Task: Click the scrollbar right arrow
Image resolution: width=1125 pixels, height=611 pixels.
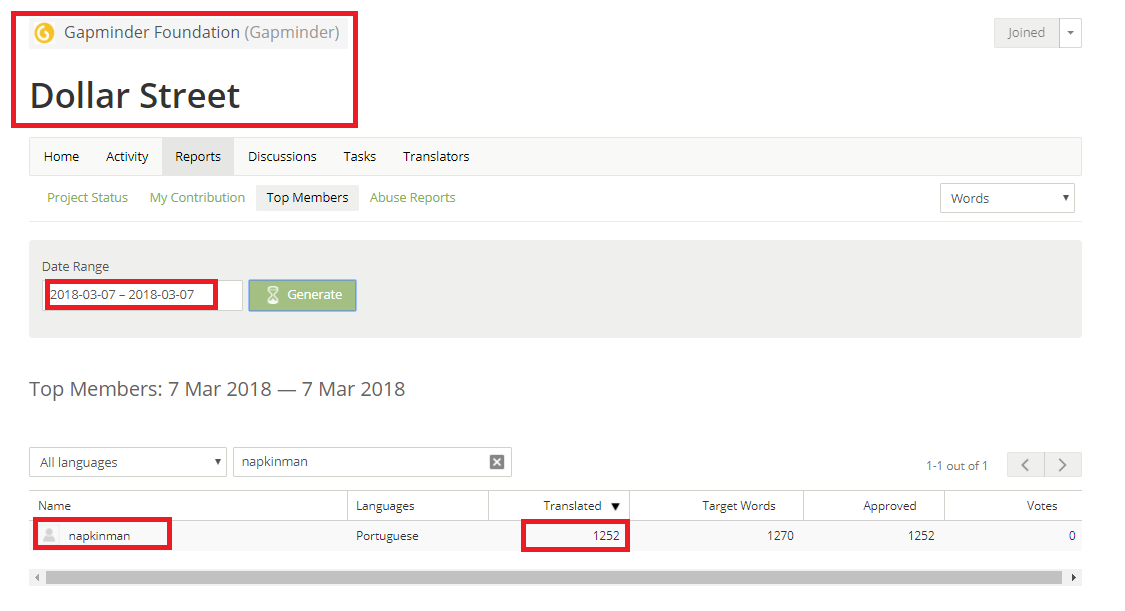Action: (1073, 577)
